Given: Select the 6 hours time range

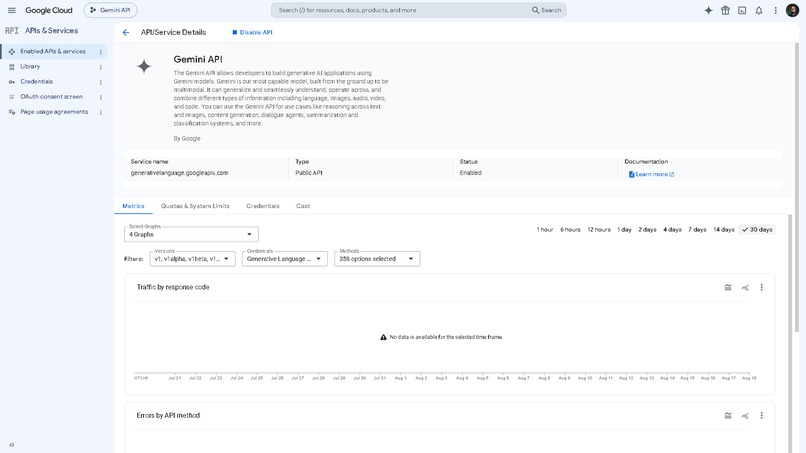Looking at the screenshot, I should pos(570,230).
